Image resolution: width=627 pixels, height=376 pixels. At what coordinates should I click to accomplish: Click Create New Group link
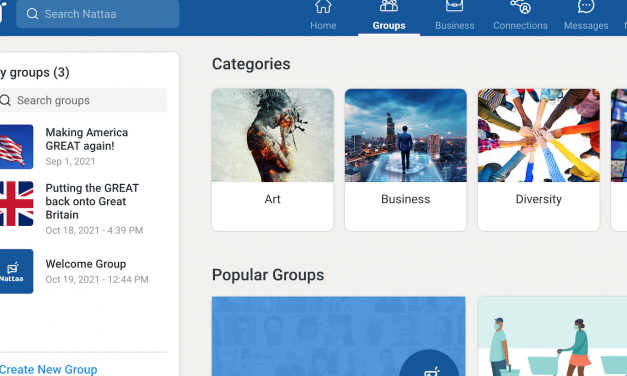click(48, 369)
